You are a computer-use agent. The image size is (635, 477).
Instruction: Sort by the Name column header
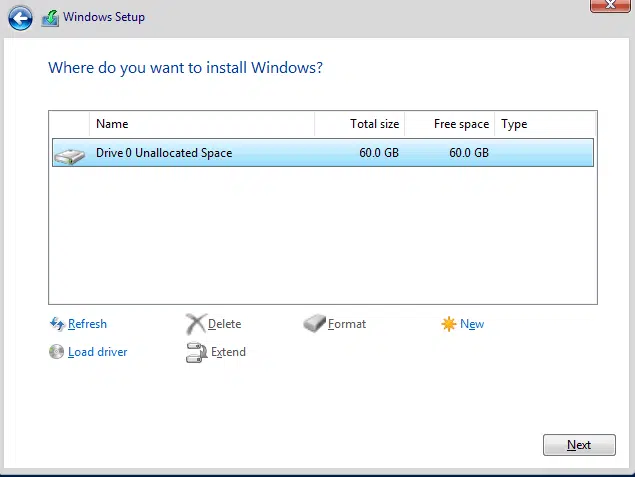pos(200,124)
